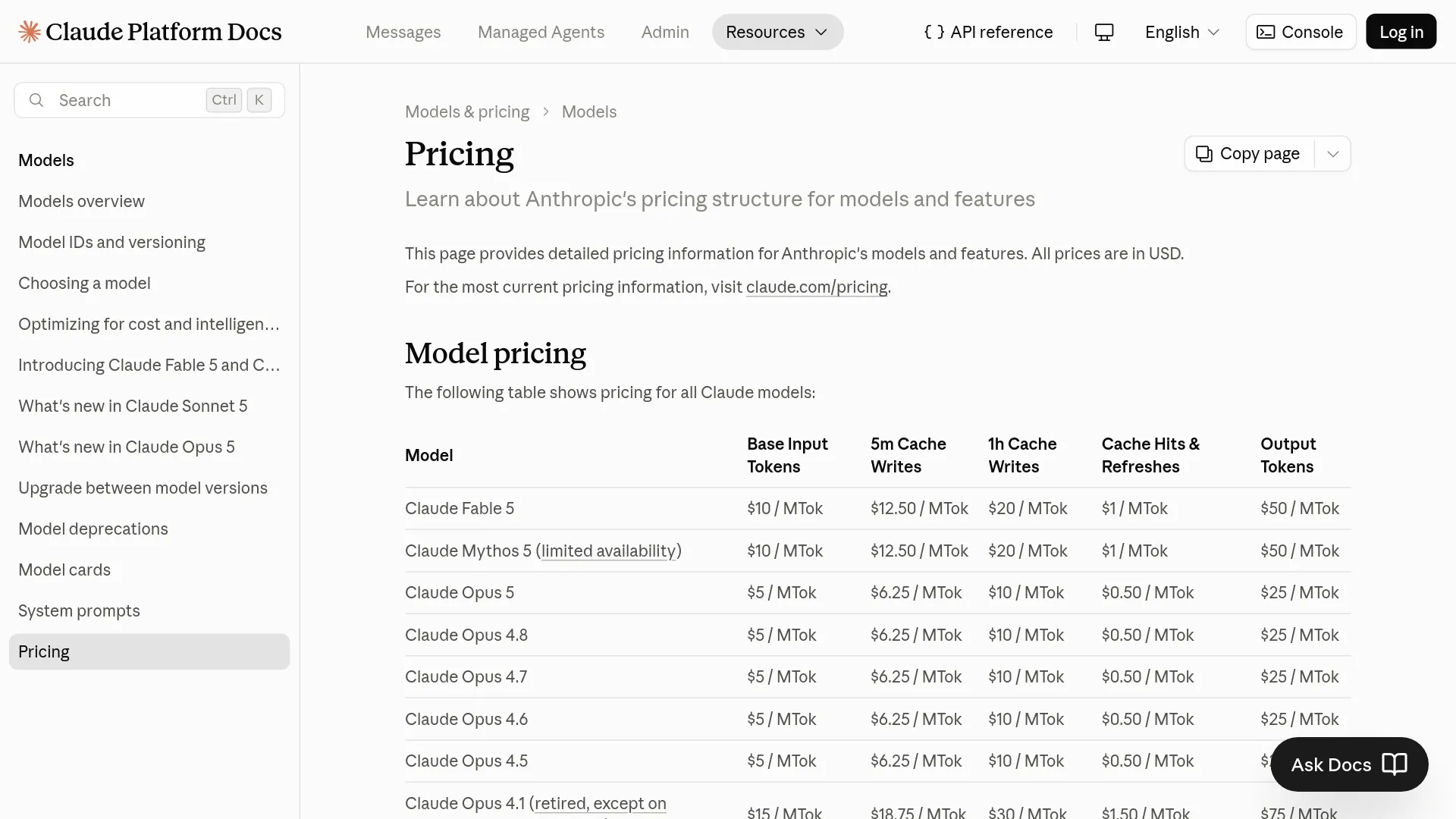Open the Admin nav tab

[665, 32]
